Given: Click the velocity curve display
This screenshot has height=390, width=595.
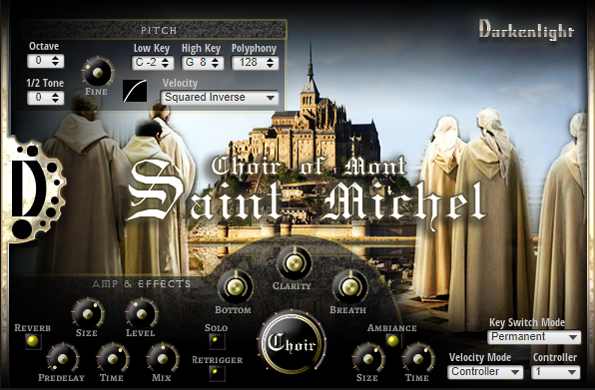Looking at the screenshot, I should [135, 91].
